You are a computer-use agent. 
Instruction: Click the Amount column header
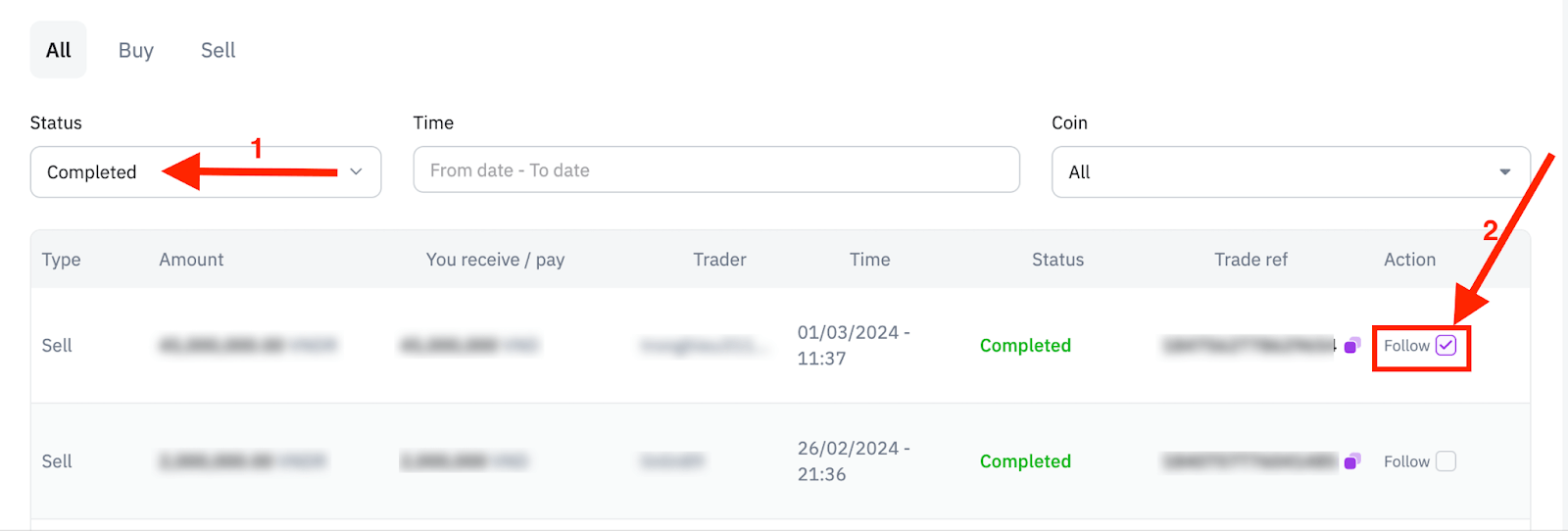[x=191, y=260]
